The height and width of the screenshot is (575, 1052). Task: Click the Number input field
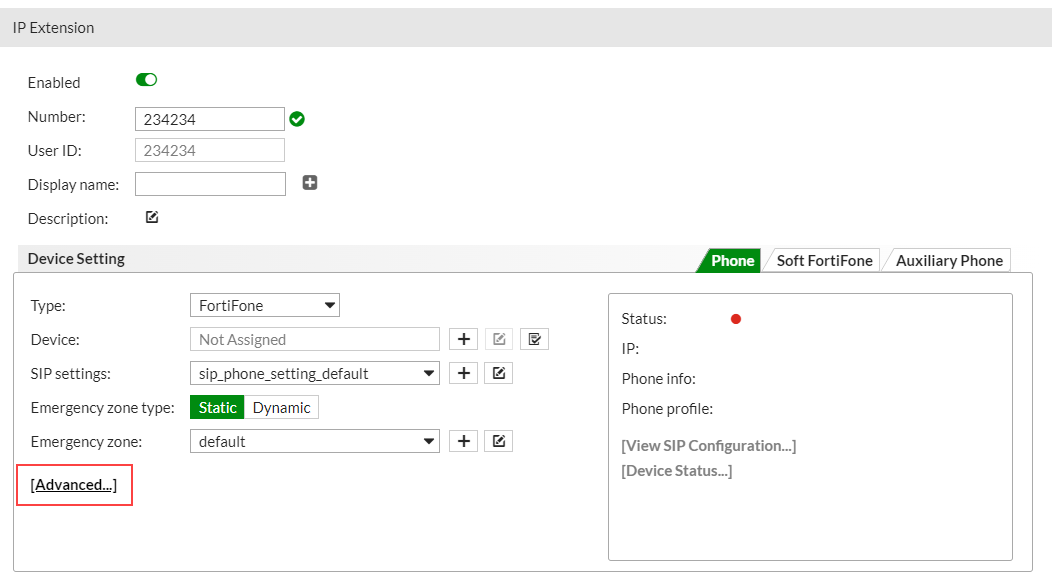[x=209, y=119]
